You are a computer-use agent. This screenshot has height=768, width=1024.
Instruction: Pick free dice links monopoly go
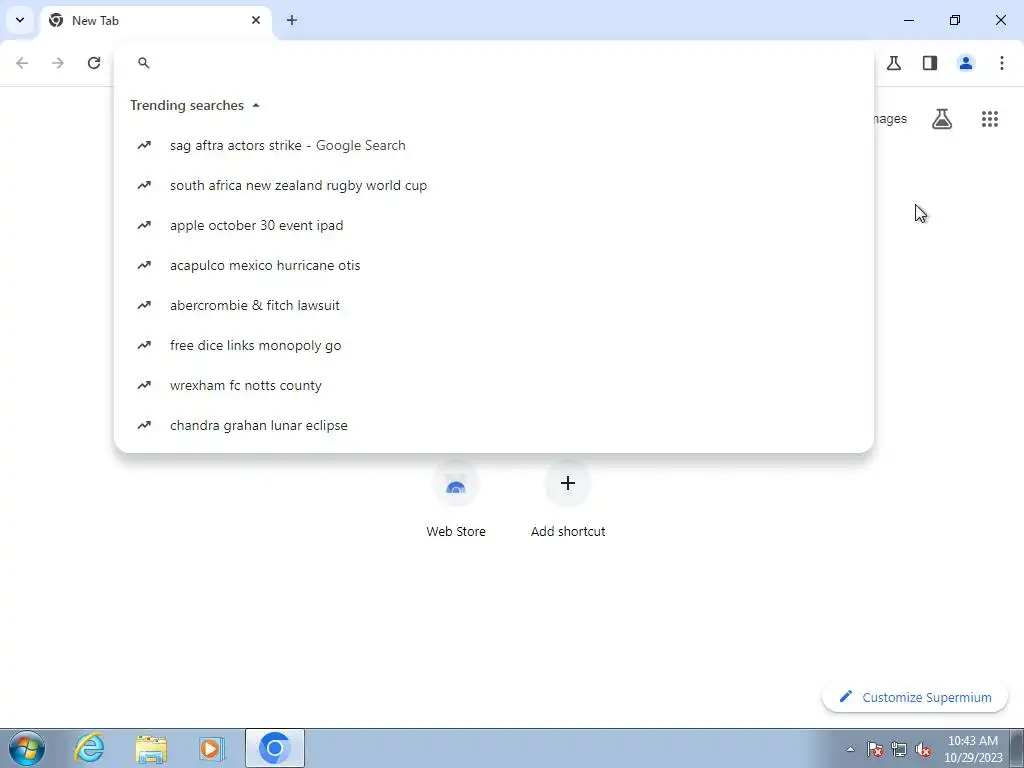(494, 345)
